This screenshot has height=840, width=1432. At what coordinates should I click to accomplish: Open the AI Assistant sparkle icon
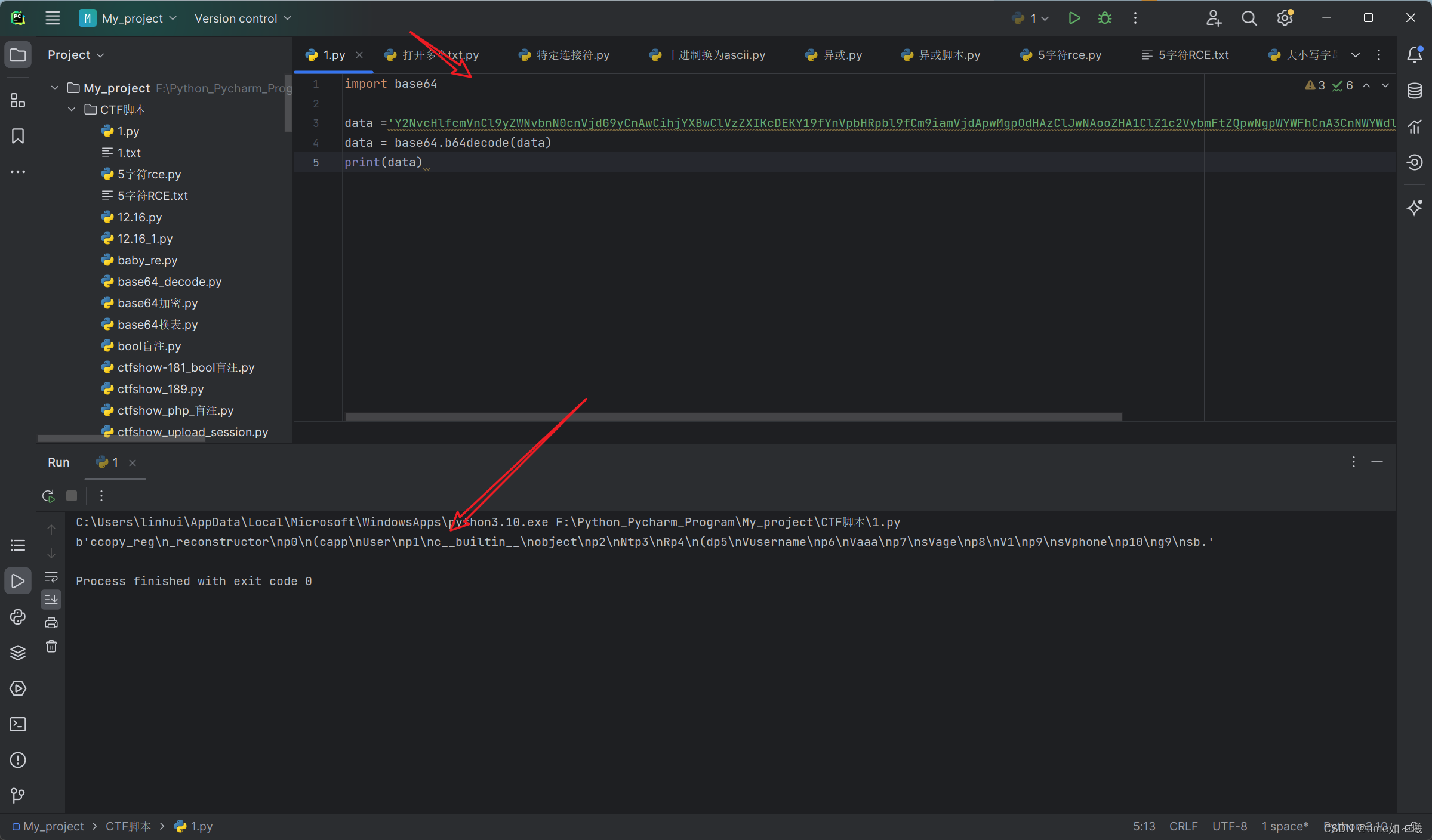point(1414,208)
